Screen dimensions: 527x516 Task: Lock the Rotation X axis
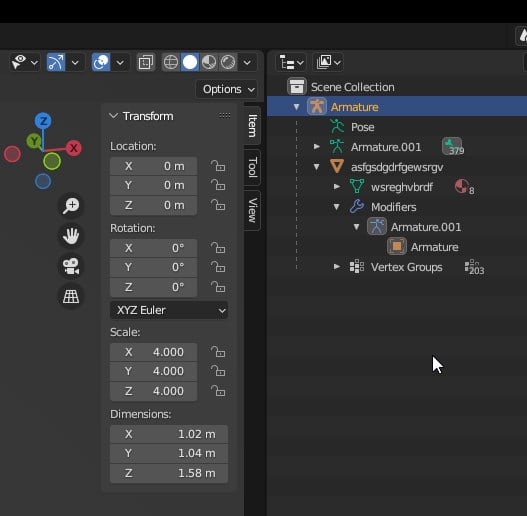pyautogui.click(x=218, y=248)
